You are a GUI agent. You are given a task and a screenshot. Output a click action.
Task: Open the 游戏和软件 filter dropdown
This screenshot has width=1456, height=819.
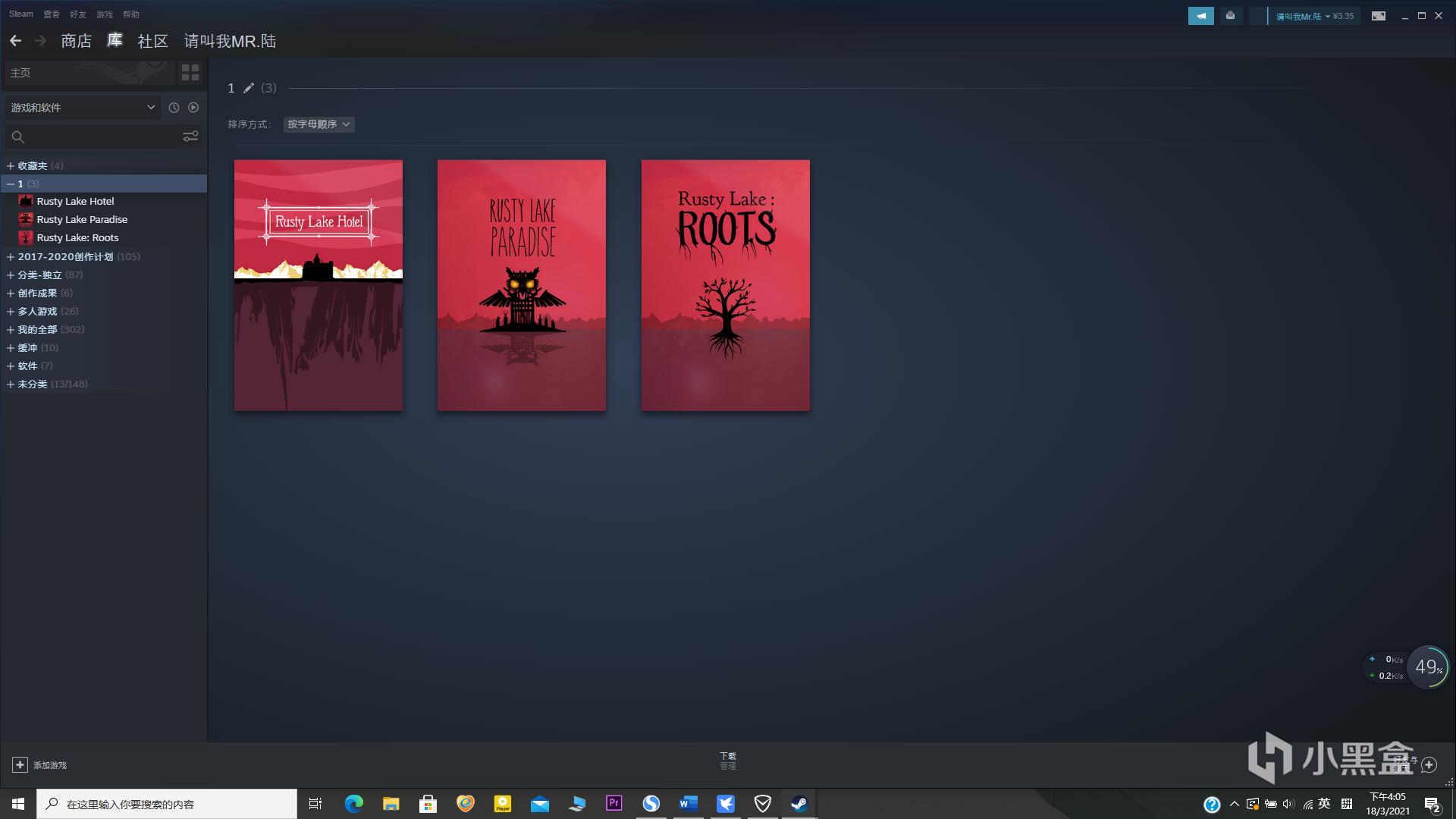coord(82,108)
